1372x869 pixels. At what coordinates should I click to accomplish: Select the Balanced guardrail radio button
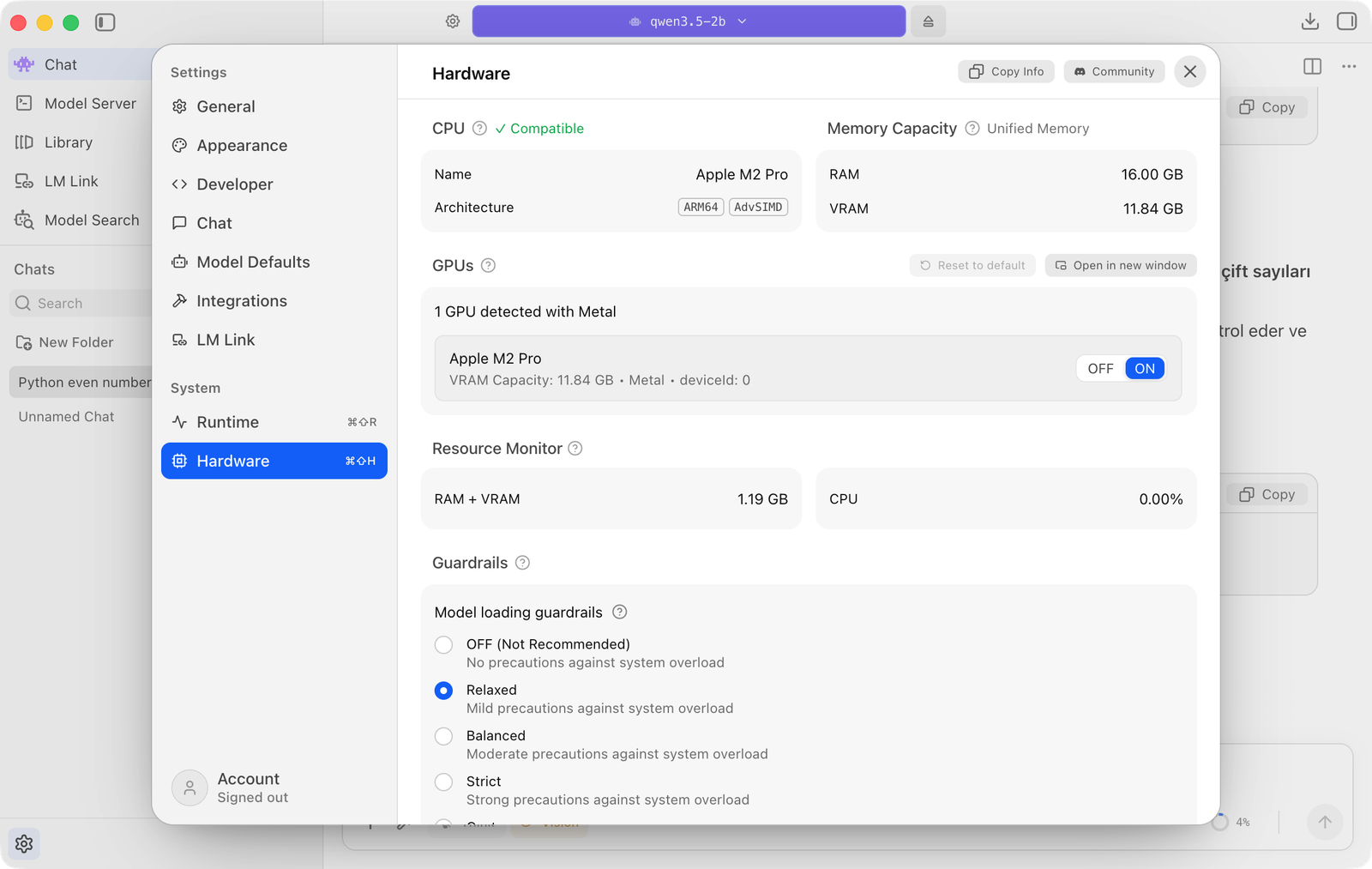(x=443, y=736)
